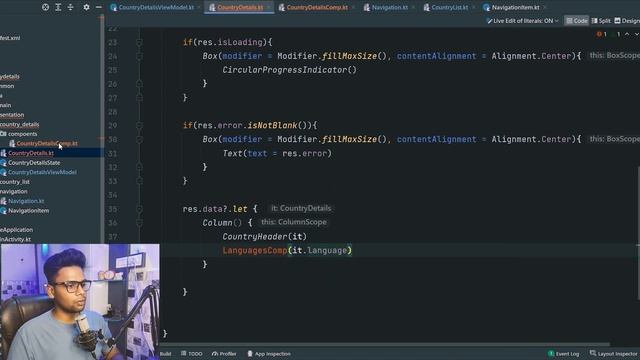This screenshot has width=640, height=360.
Task: Select the CountryDetails.kt editor tab
Action: pos(240,7)
